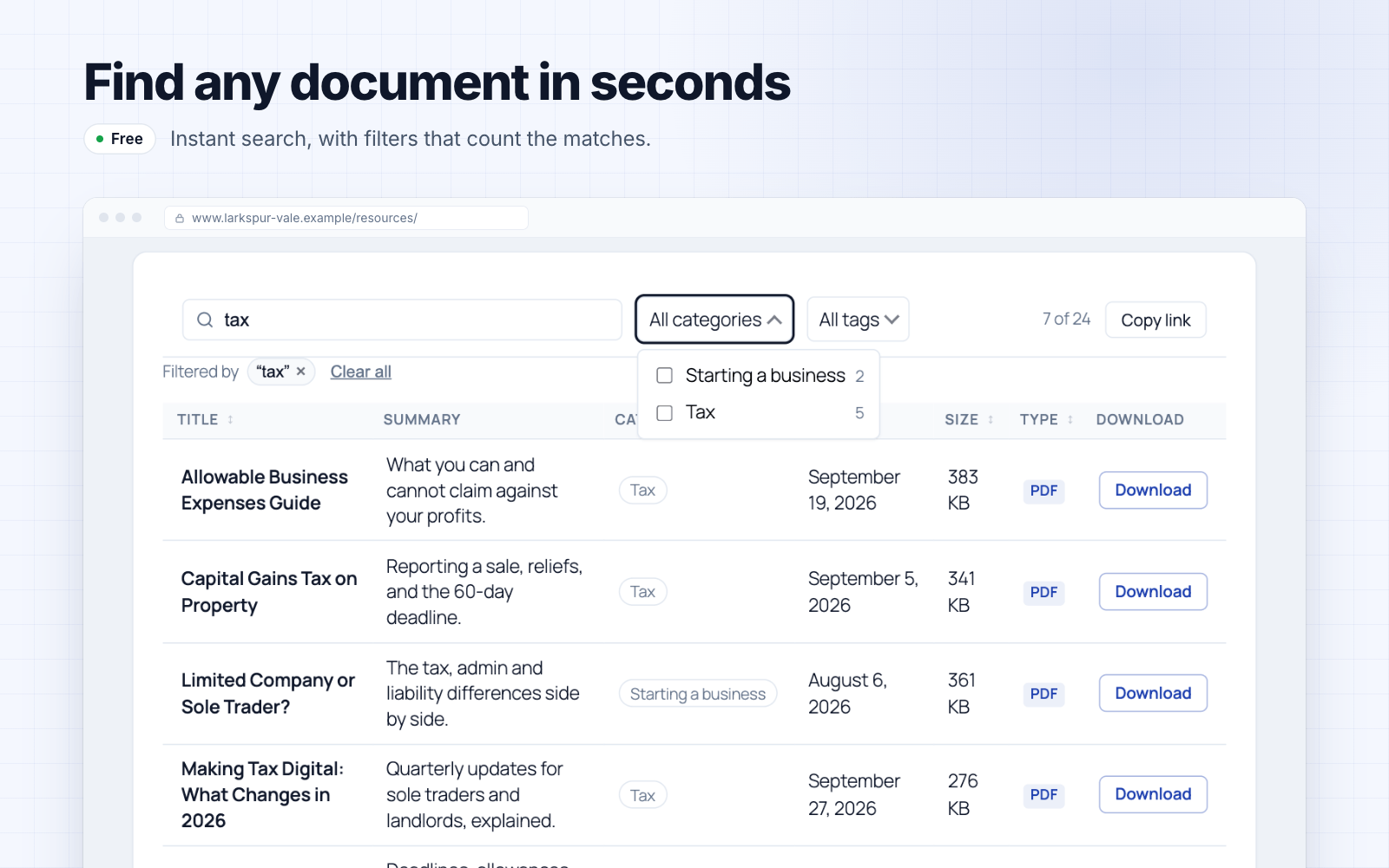The width and height of the screenshot is (1389, 868).
Task: Click PDF badge in Making Tax Digital row
Action: (1043, 795)
